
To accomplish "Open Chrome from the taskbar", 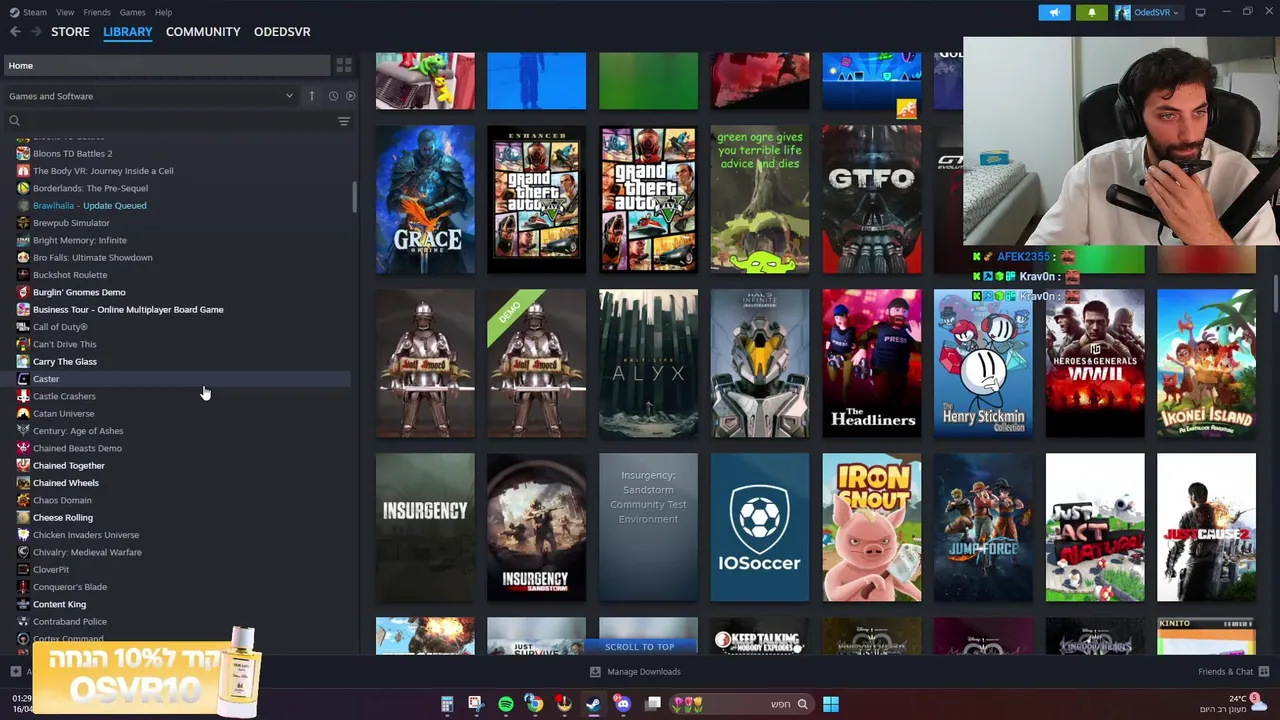I will (x=535, y=704).
